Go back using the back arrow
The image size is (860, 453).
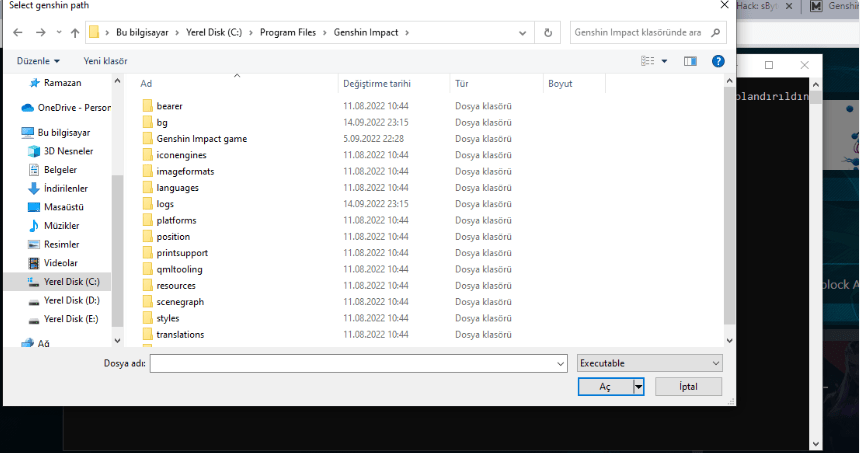pos(18,32)
